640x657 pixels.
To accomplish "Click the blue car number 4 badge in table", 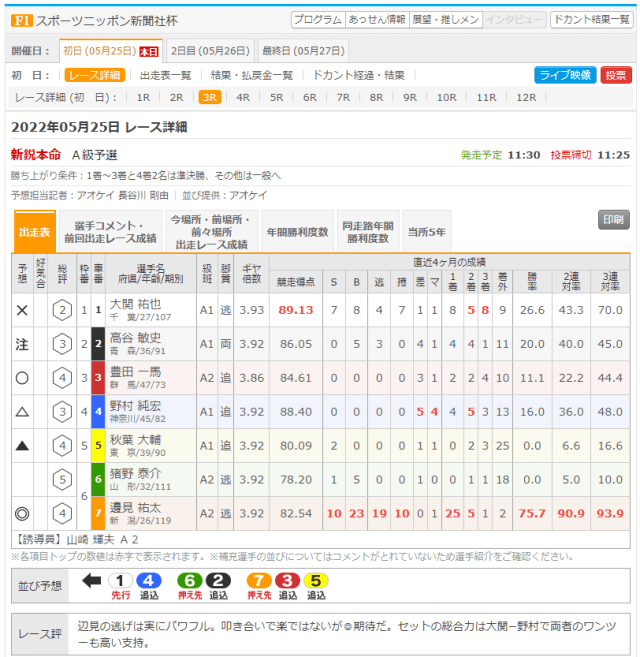I will point(98,412).
